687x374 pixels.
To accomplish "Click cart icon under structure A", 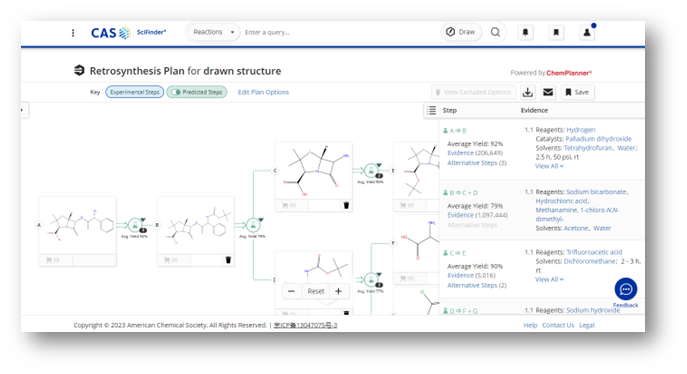I will [53, 260].
